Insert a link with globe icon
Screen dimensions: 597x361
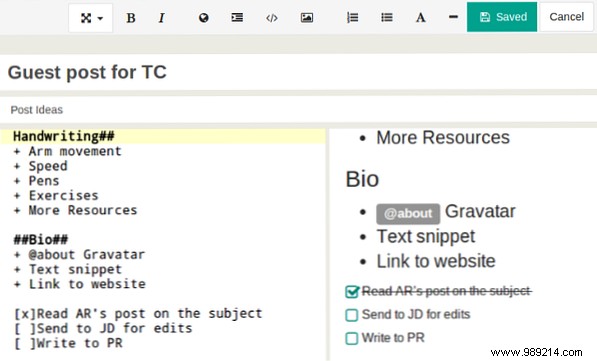point(204,18)
